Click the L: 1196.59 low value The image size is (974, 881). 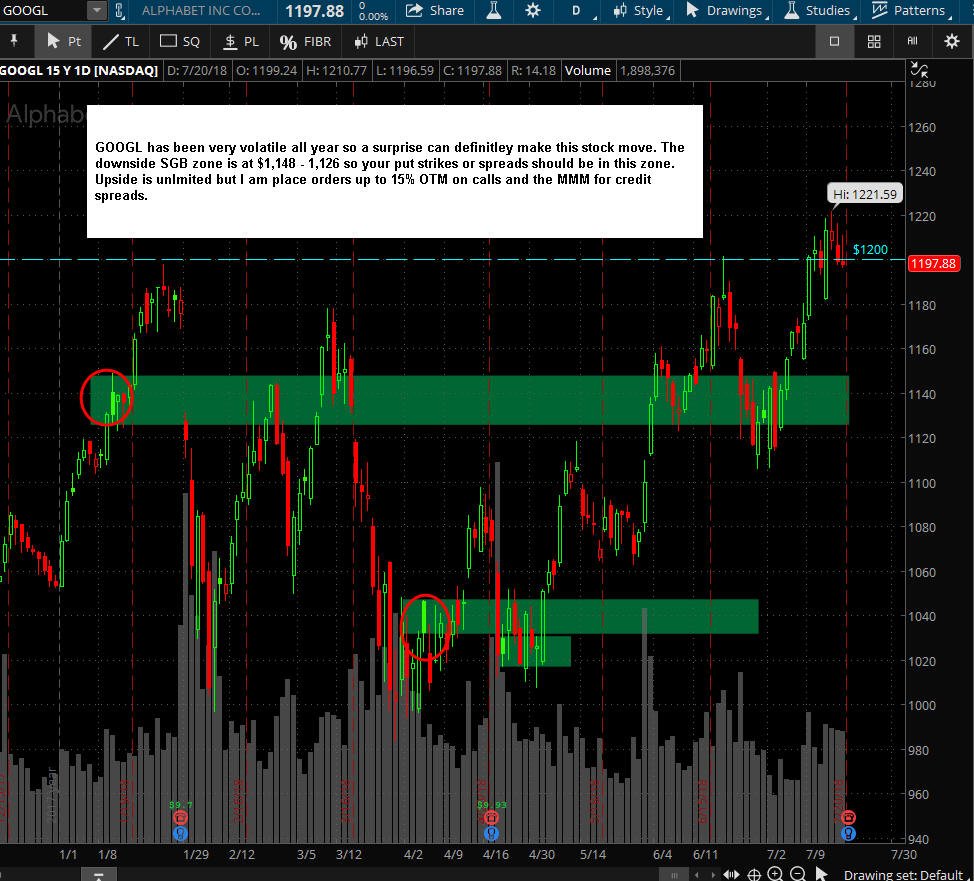click(x=405, y=71)
